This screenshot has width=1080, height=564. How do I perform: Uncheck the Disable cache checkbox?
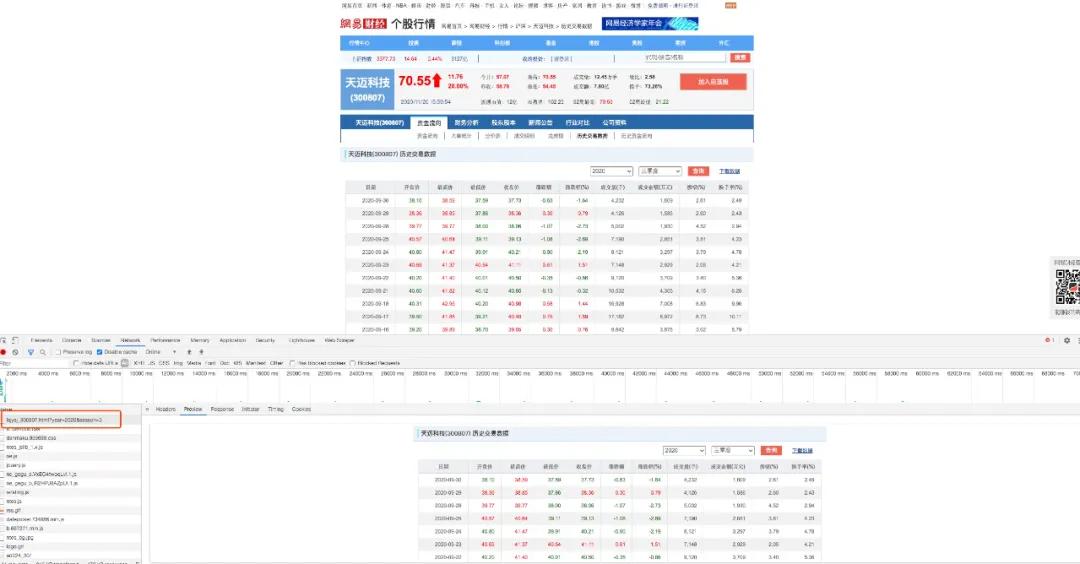click(x=99, y=352)
